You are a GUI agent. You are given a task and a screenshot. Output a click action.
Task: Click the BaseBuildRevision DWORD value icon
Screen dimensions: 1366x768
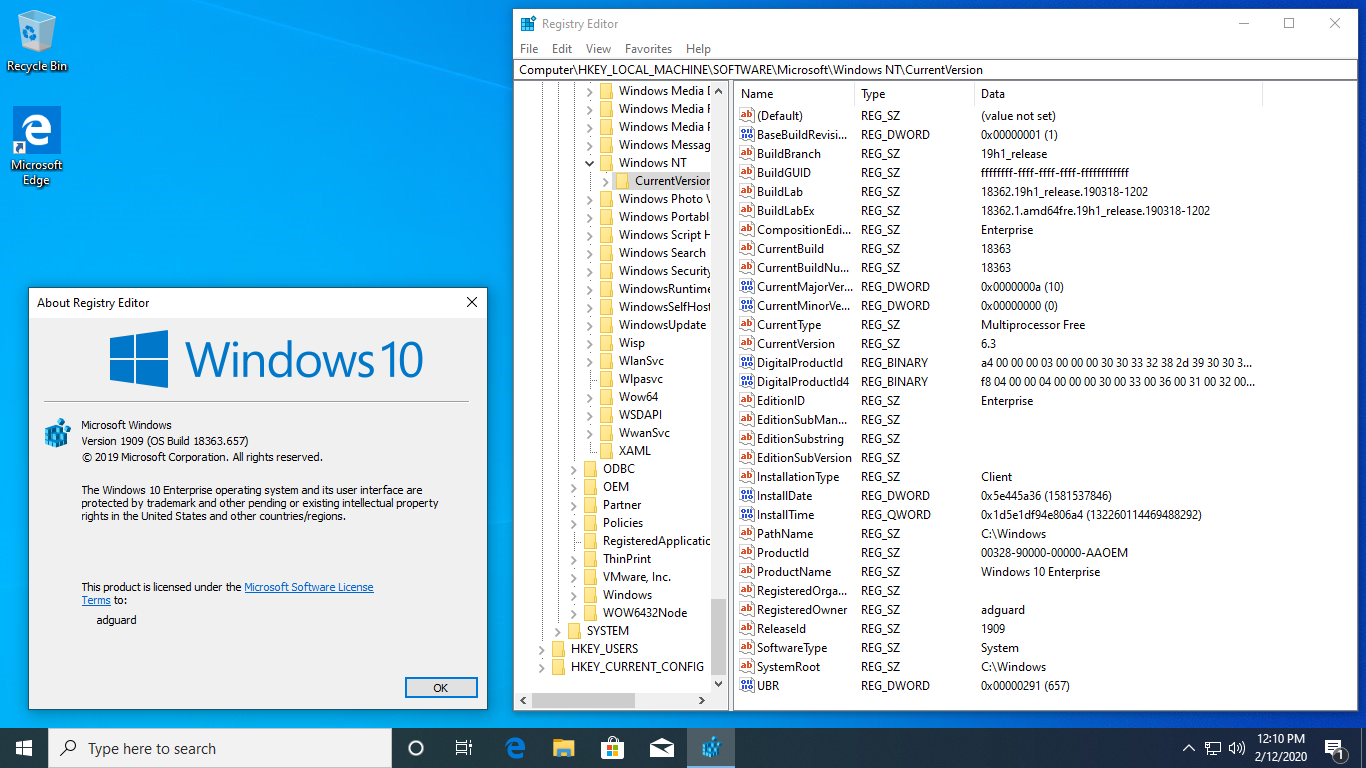point(746,135)
